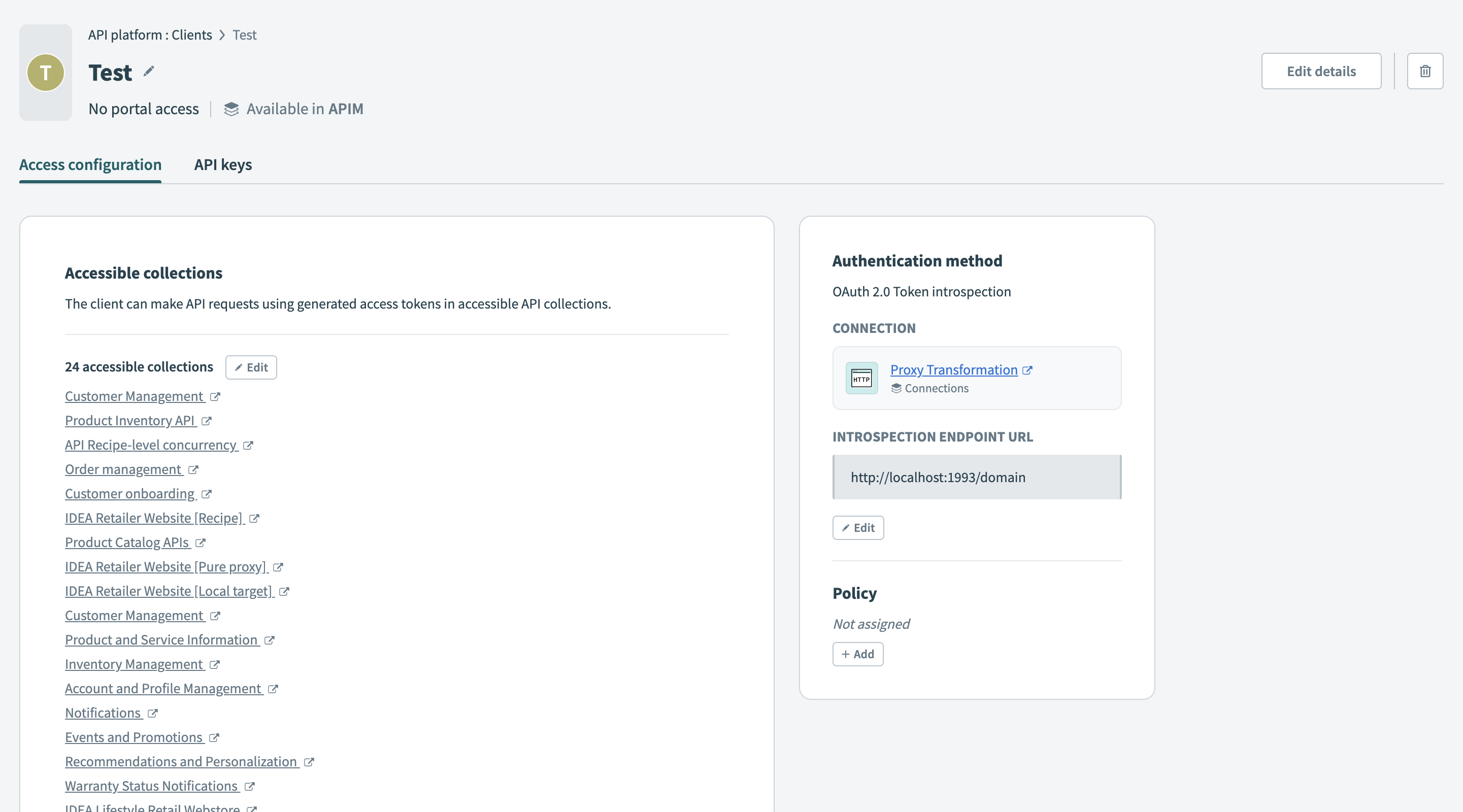Image resolution: width=1463 pixels, height=812 pixels.
Task: Click the external link icon next to Customer Management
Action: (214, 397)
